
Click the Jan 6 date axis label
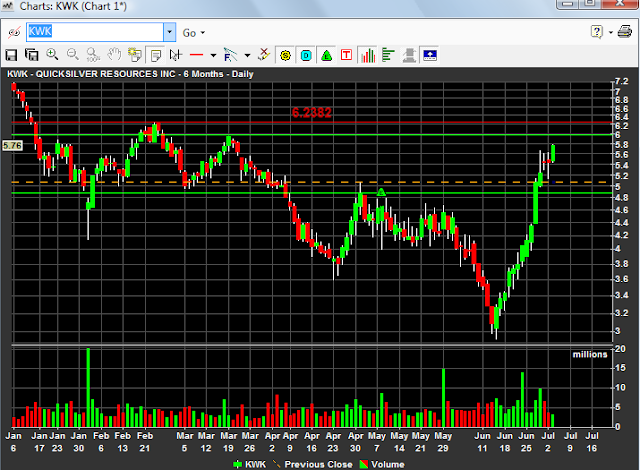13,442
